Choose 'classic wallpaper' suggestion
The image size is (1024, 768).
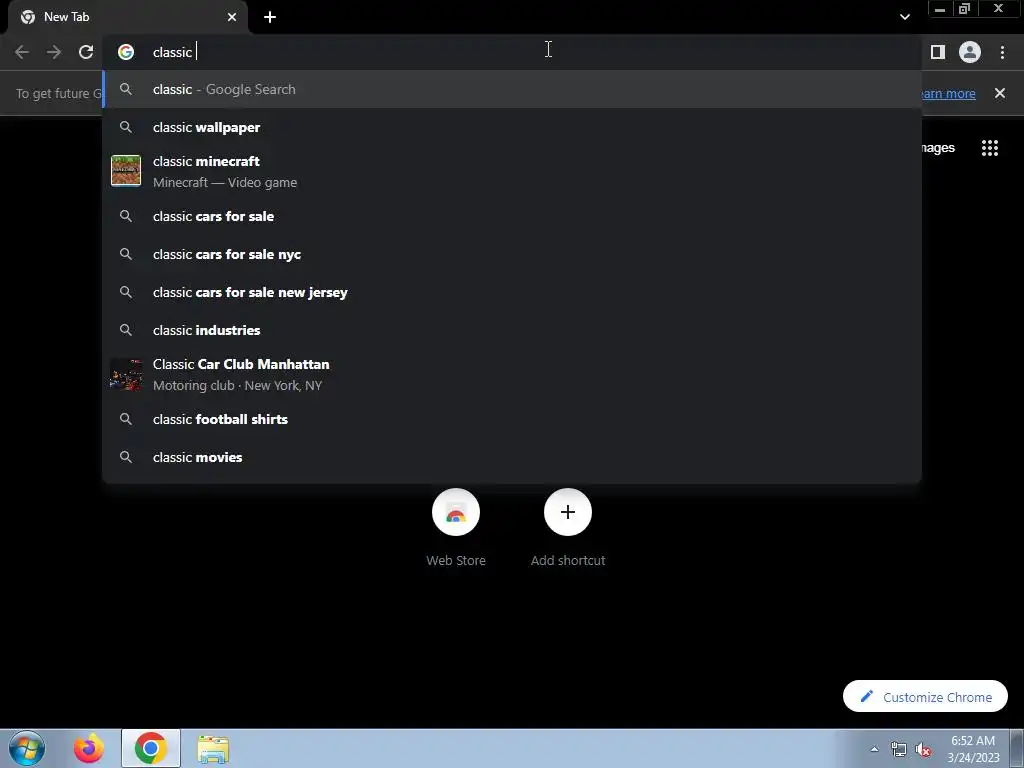(x=512, y=127)
